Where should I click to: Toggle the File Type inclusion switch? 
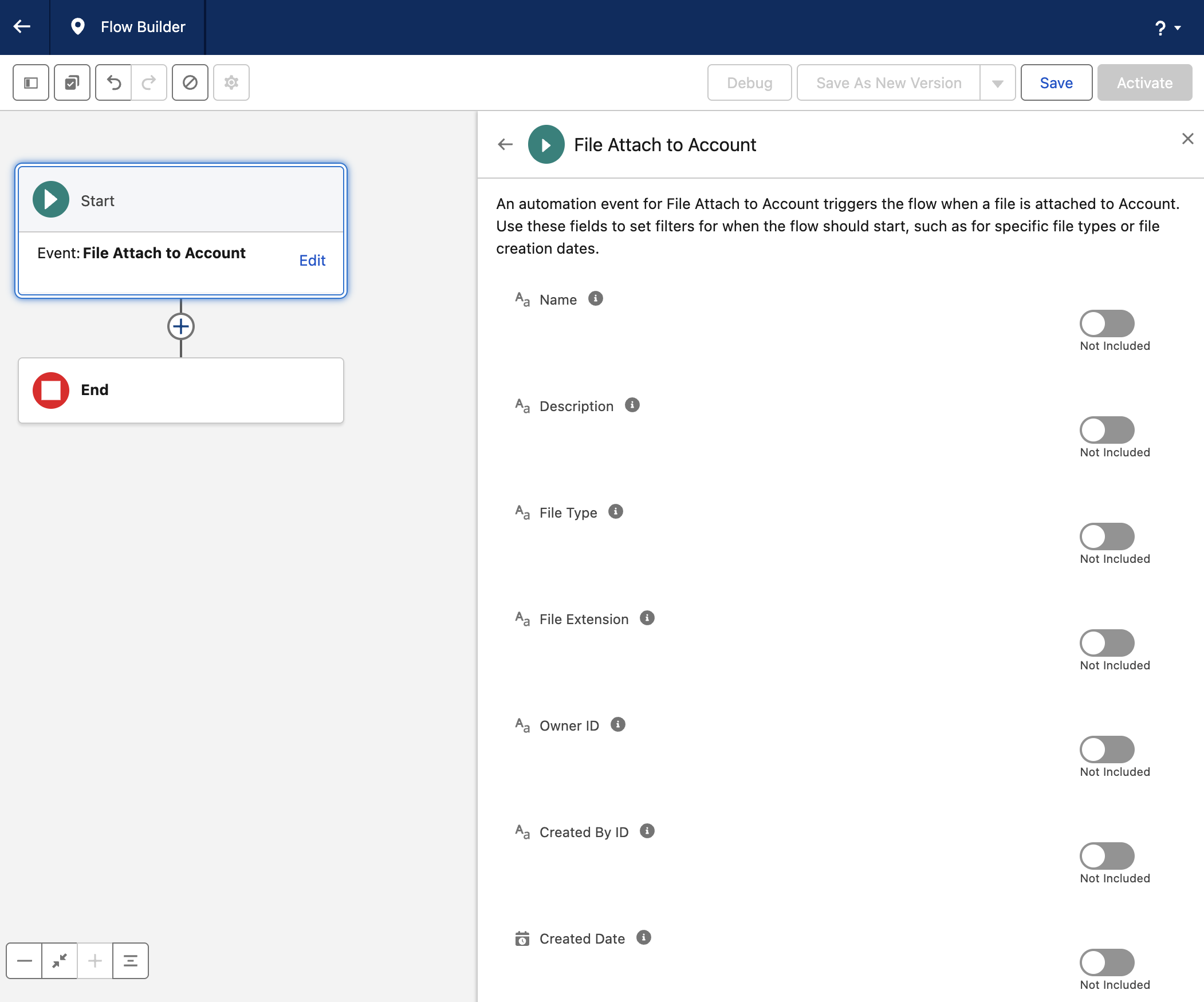coord(1107,536)
